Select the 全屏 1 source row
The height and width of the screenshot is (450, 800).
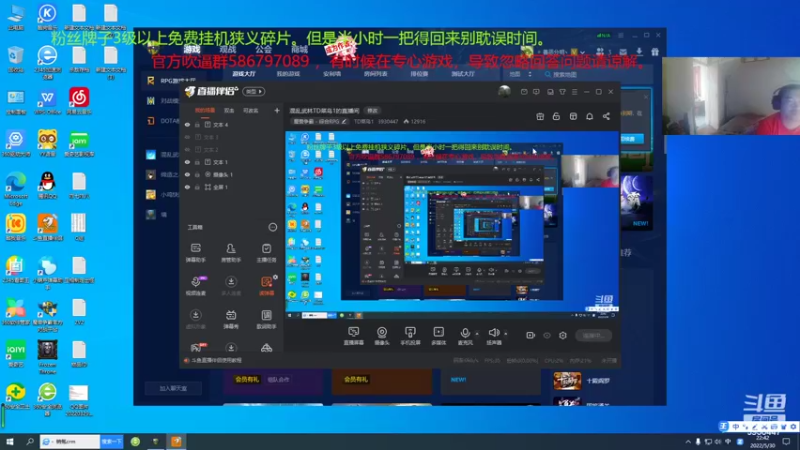pyautogui.click(x=231, y=187)
